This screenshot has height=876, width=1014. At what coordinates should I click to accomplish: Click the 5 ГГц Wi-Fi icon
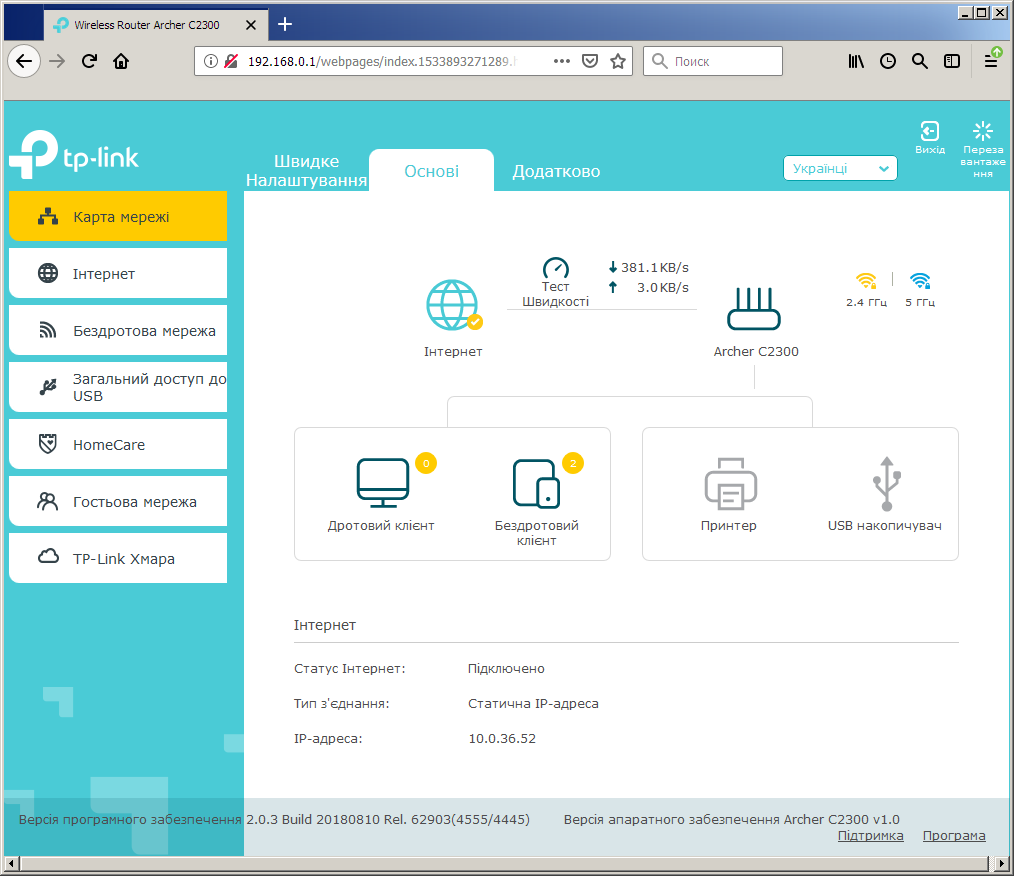(920, 281)
